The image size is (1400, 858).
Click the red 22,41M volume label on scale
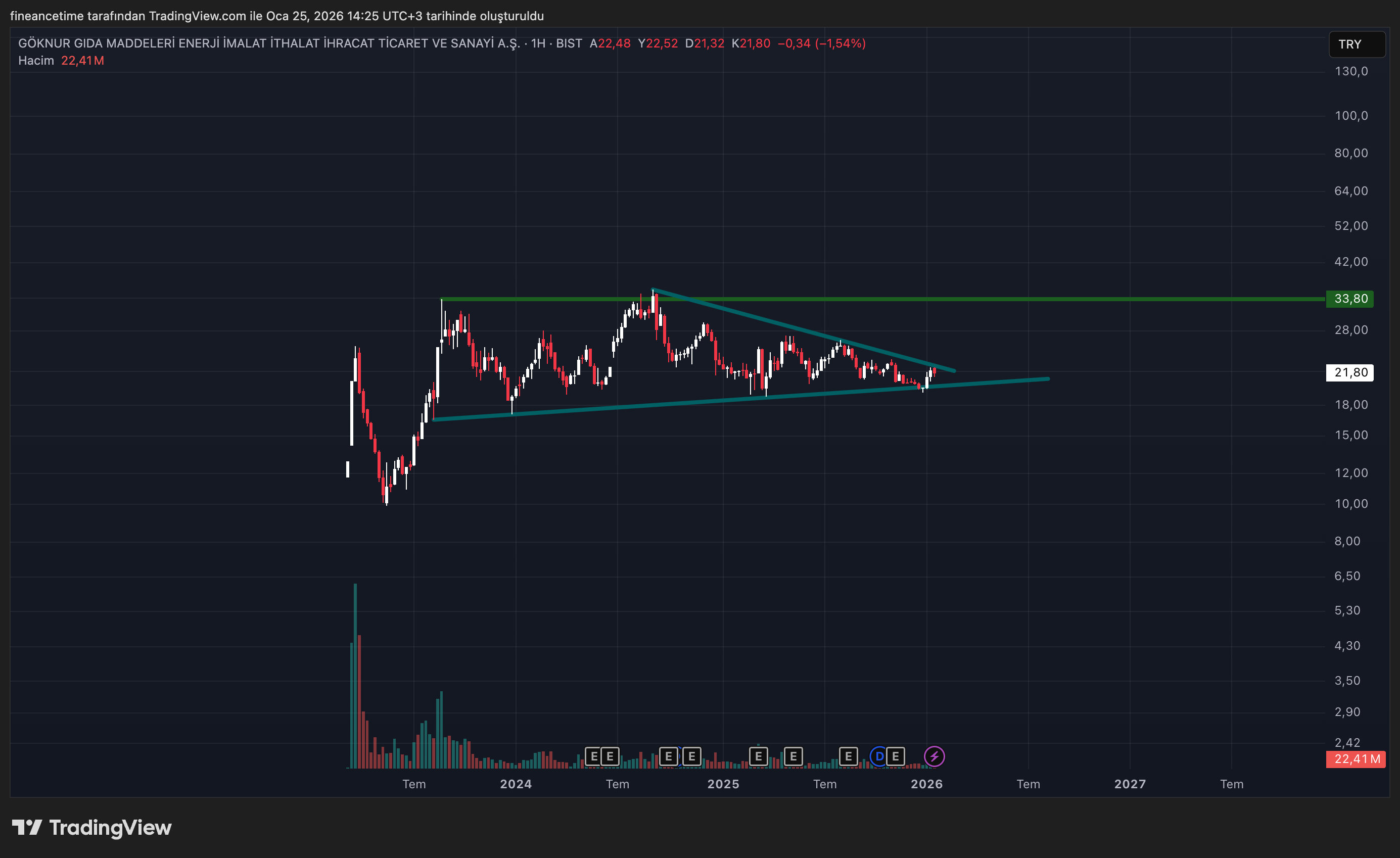coord(1355,759)
